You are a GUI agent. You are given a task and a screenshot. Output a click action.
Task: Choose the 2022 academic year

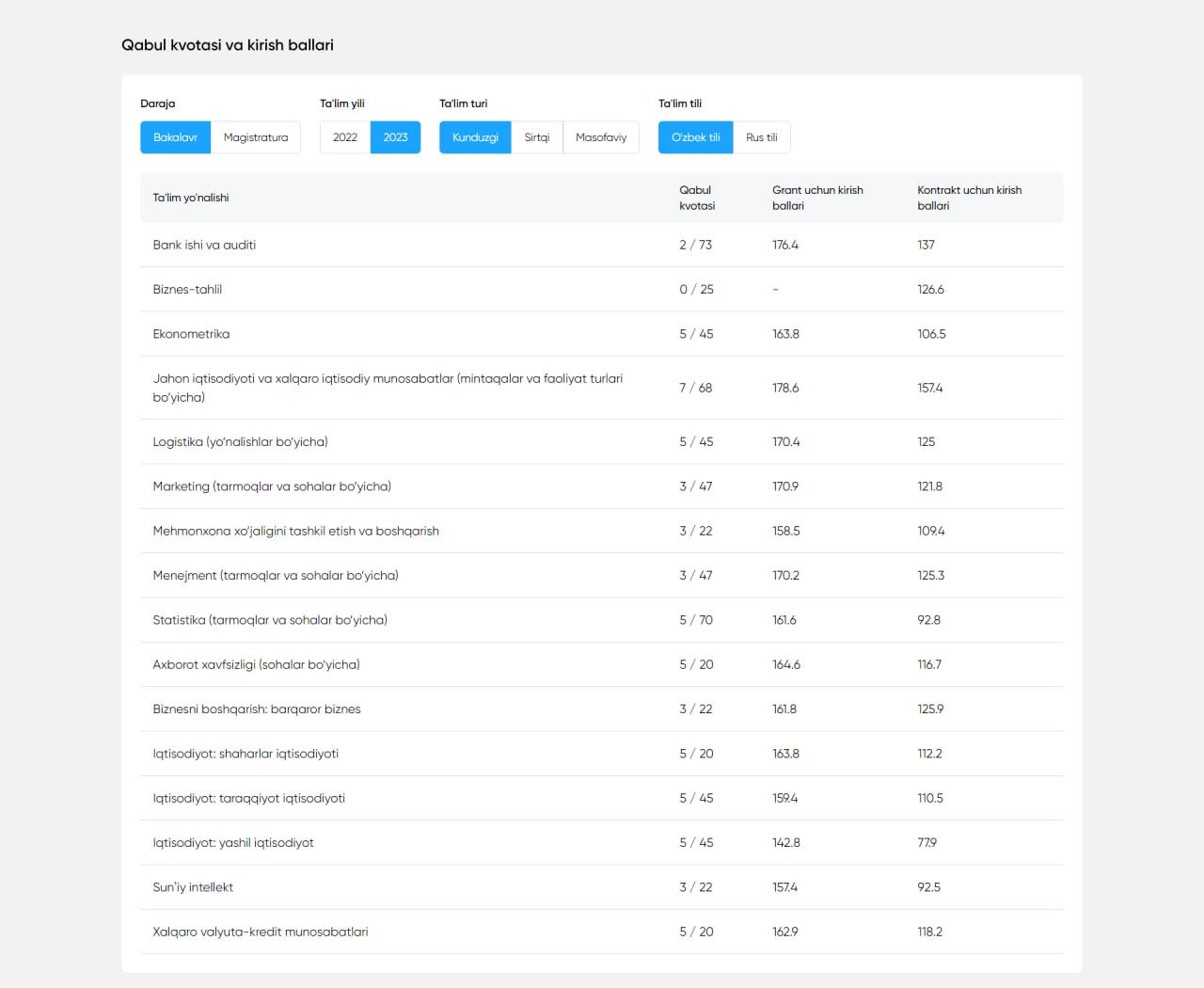pos(345,137)
